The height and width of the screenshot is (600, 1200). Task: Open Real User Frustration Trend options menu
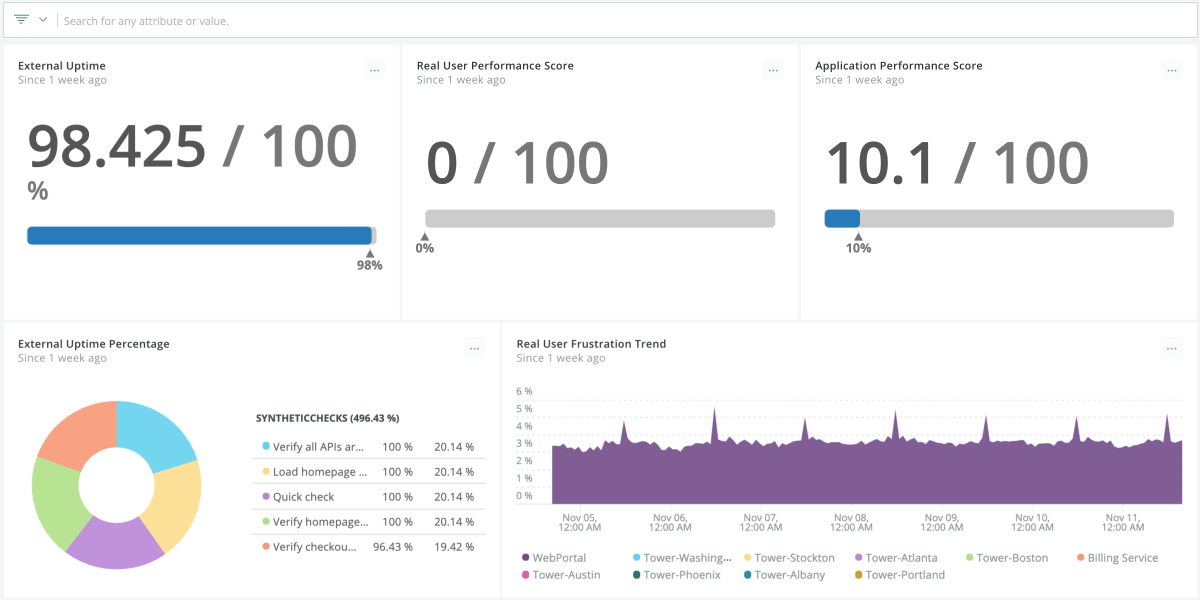[x=1172, y=348]
